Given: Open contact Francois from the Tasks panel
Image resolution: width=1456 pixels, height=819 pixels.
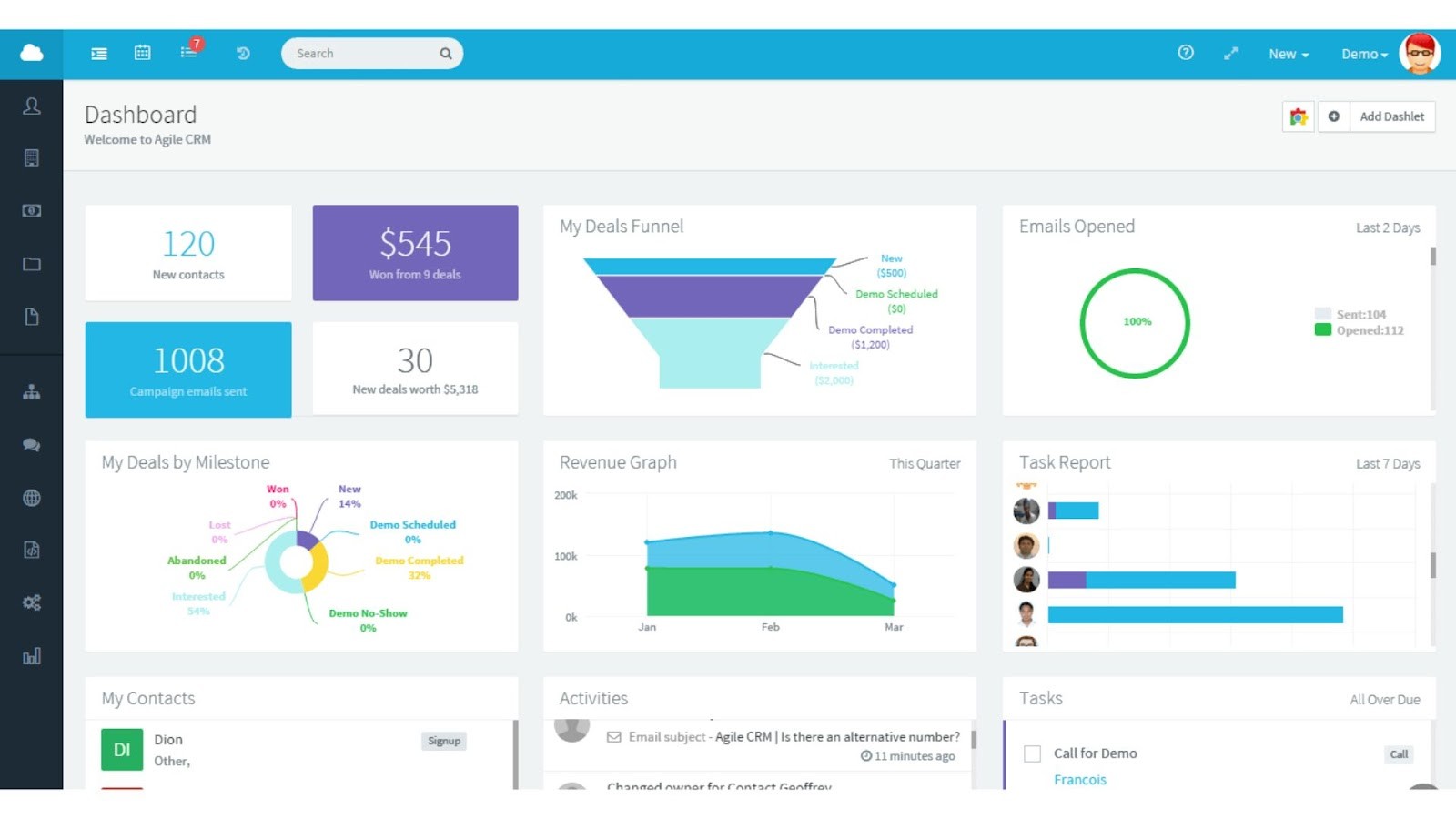Looking at the screenshot, I should click(1079, 779).
